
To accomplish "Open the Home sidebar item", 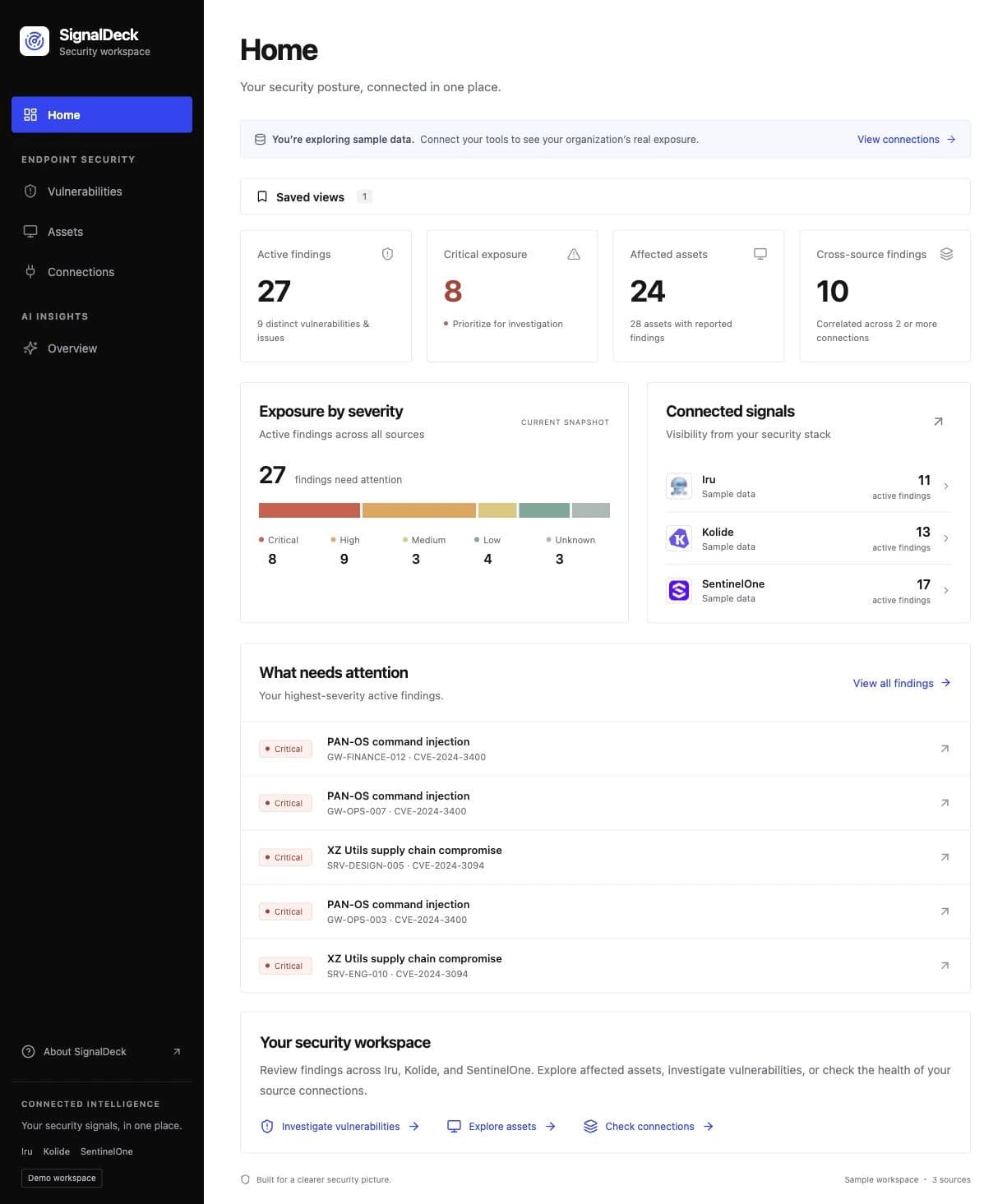I will 102,115.
